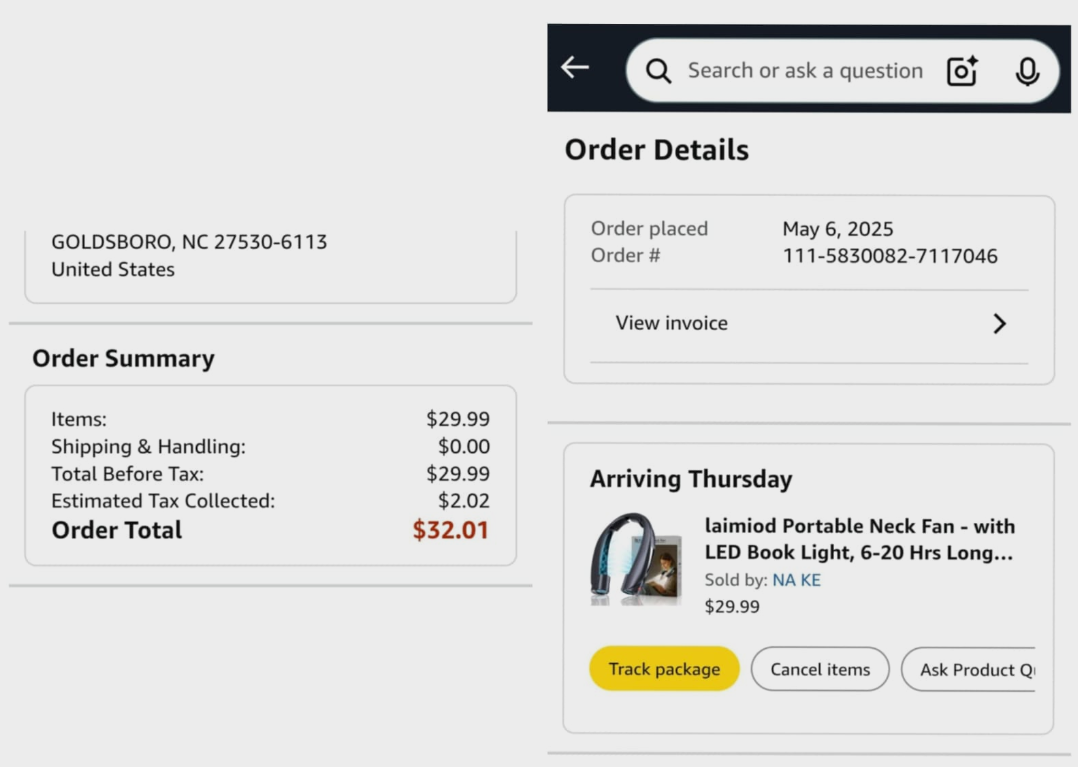Open the laimiod Portable Neck Fan title

click(859, 539)
